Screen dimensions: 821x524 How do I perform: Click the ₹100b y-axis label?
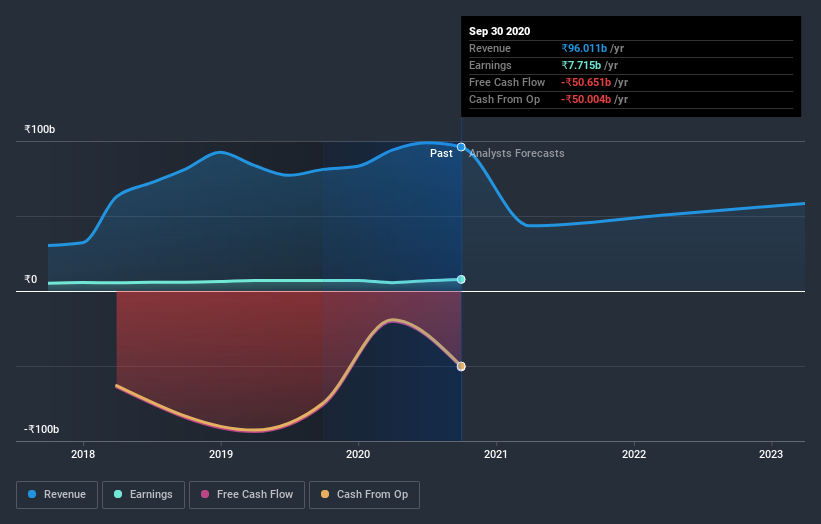click(x=39, y=129)
